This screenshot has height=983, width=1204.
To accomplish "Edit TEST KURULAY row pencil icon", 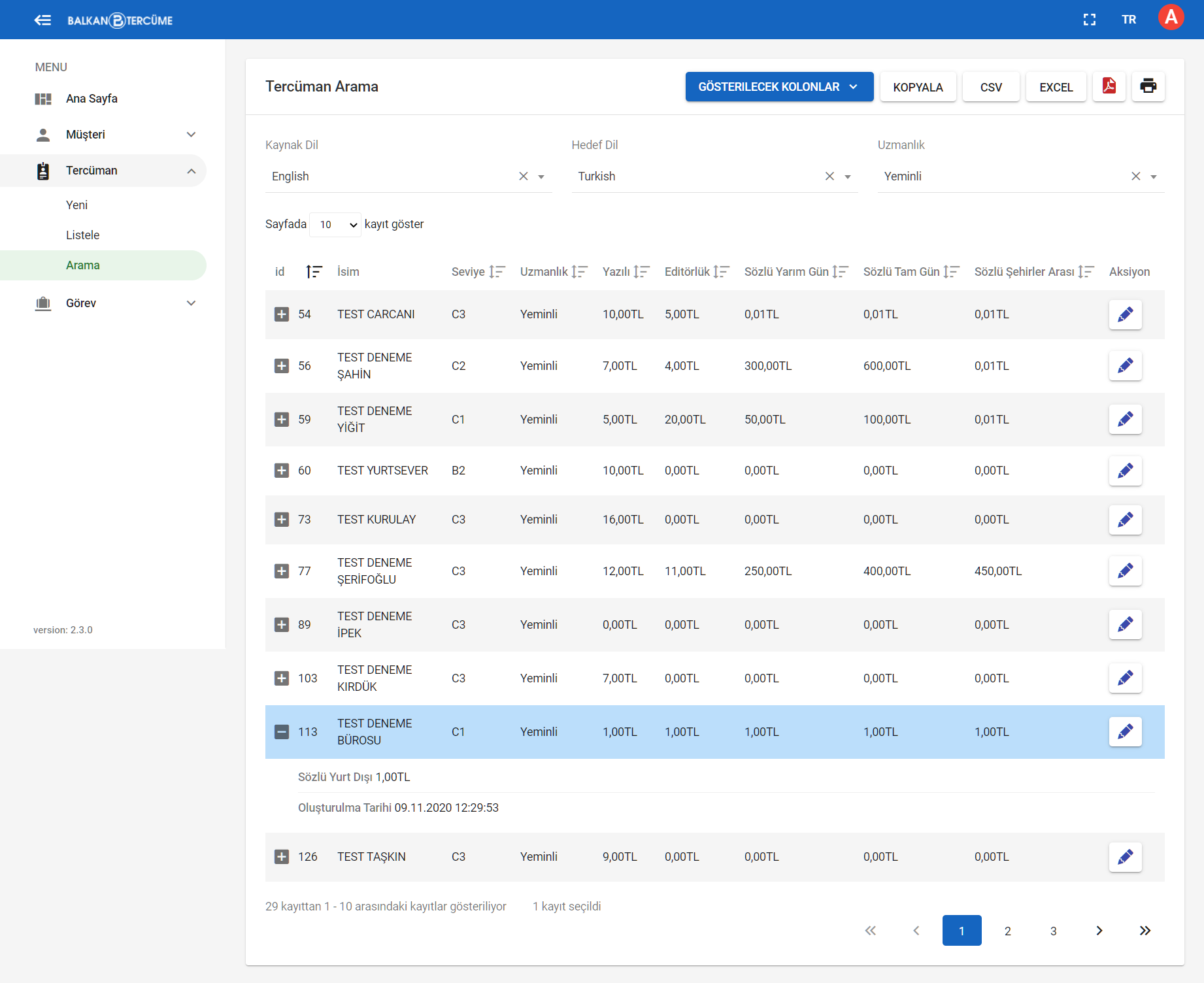I will click(1125, 520).
